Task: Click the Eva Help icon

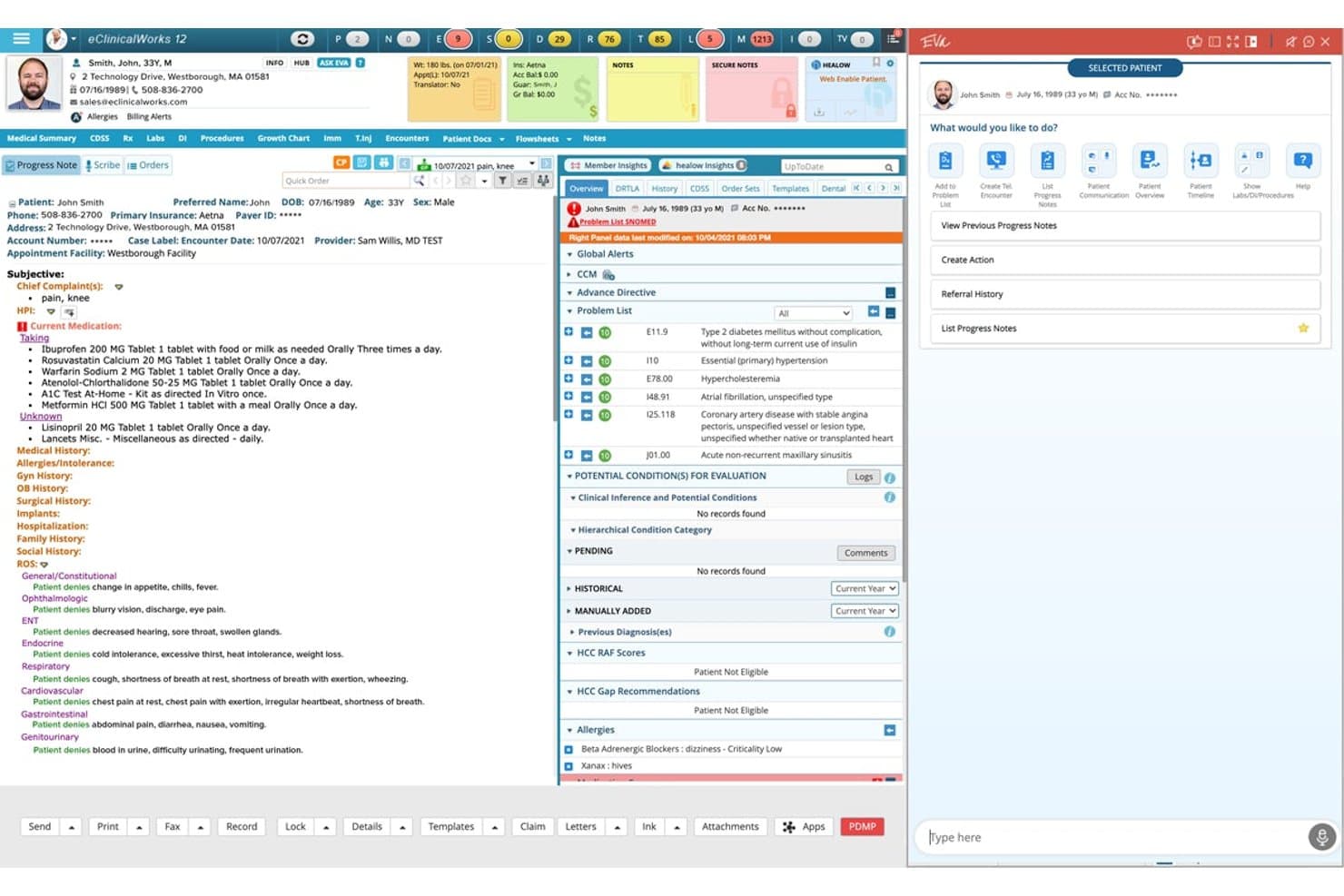Action: tap(1302, 161)
